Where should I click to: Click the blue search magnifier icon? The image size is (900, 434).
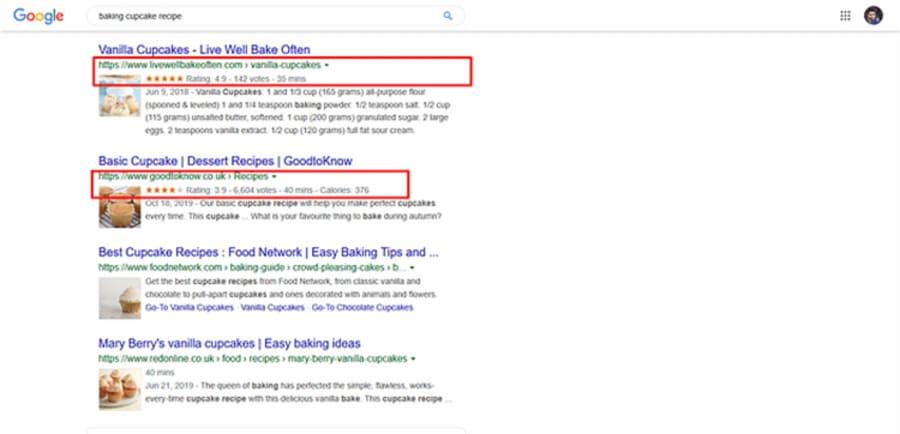pos(448,16)
